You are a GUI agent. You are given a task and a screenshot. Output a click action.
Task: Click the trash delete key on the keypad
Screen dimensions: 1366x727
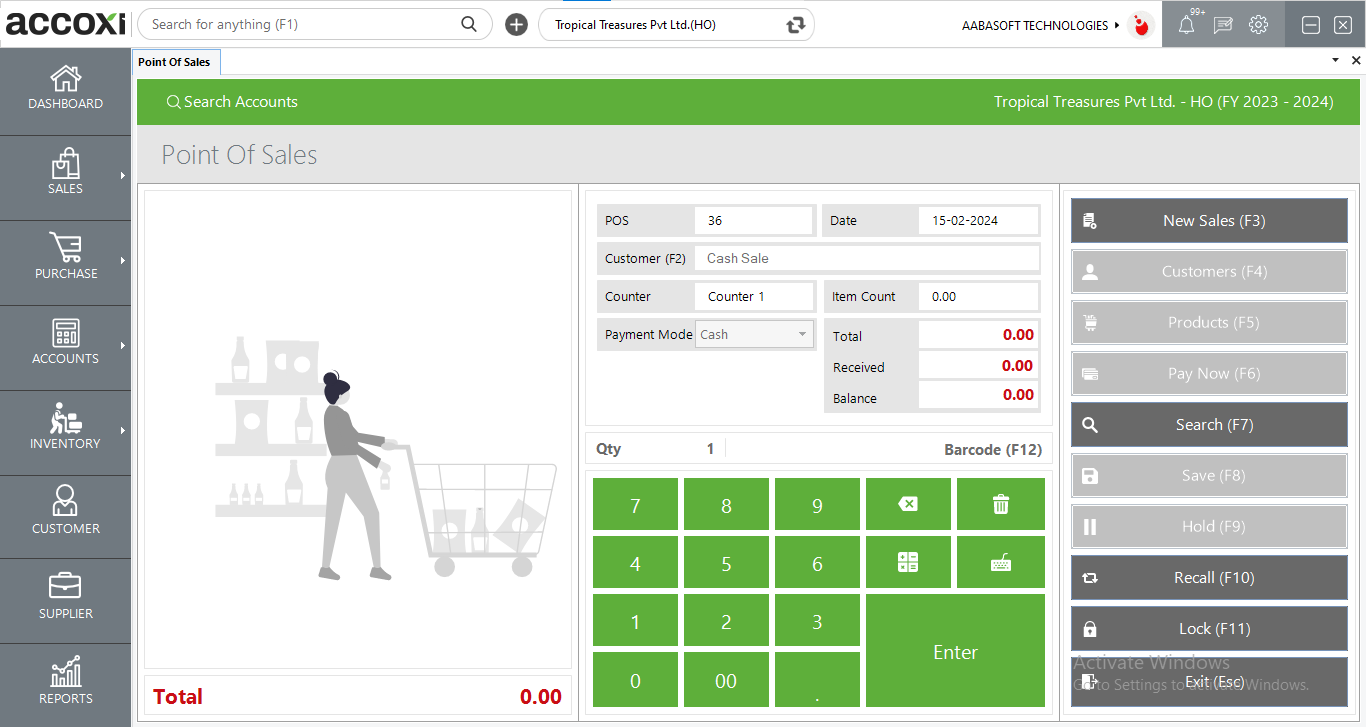pyautogui.click(x=1000, y=504)
